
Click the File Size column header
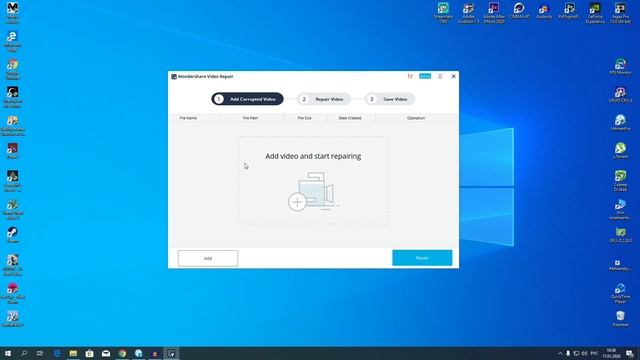(x=304, y=118)
